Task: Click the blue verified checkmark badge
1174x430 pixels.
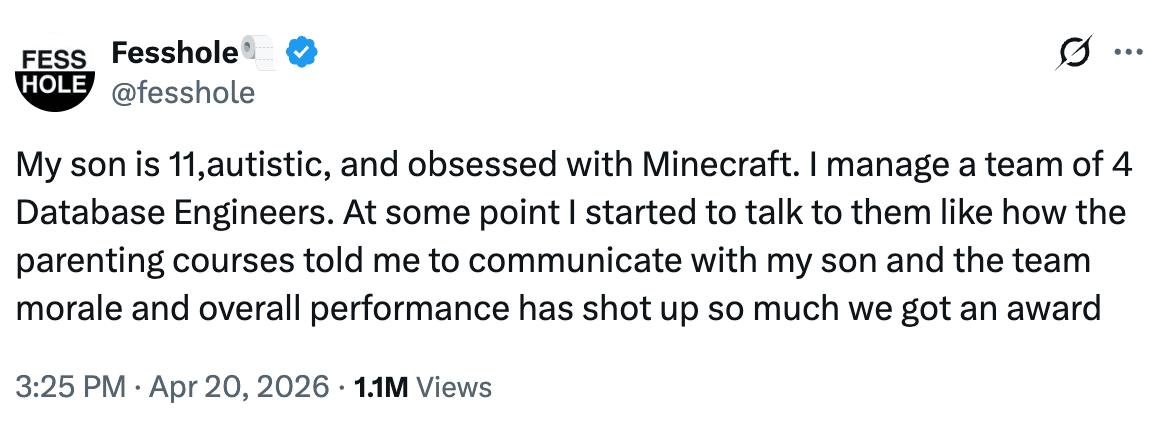Action: coord(303,50)
